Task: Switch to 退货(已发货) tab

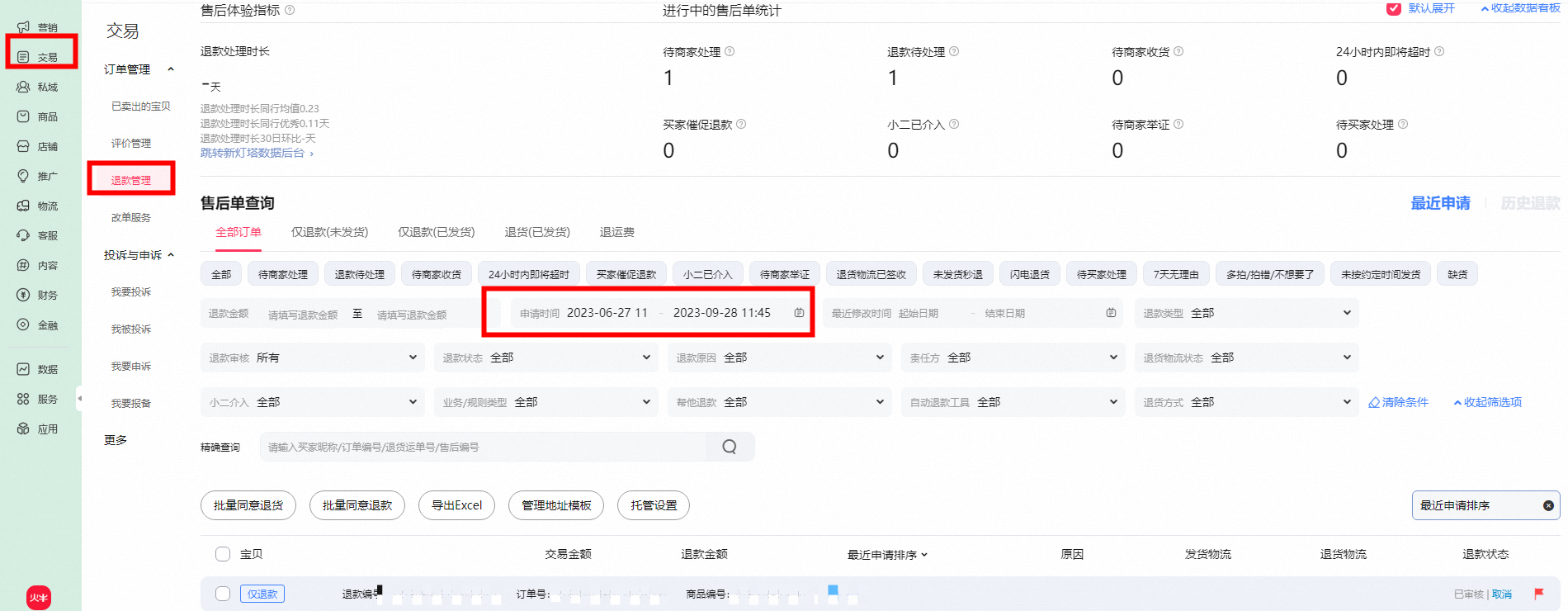Action: coord(537,232)
